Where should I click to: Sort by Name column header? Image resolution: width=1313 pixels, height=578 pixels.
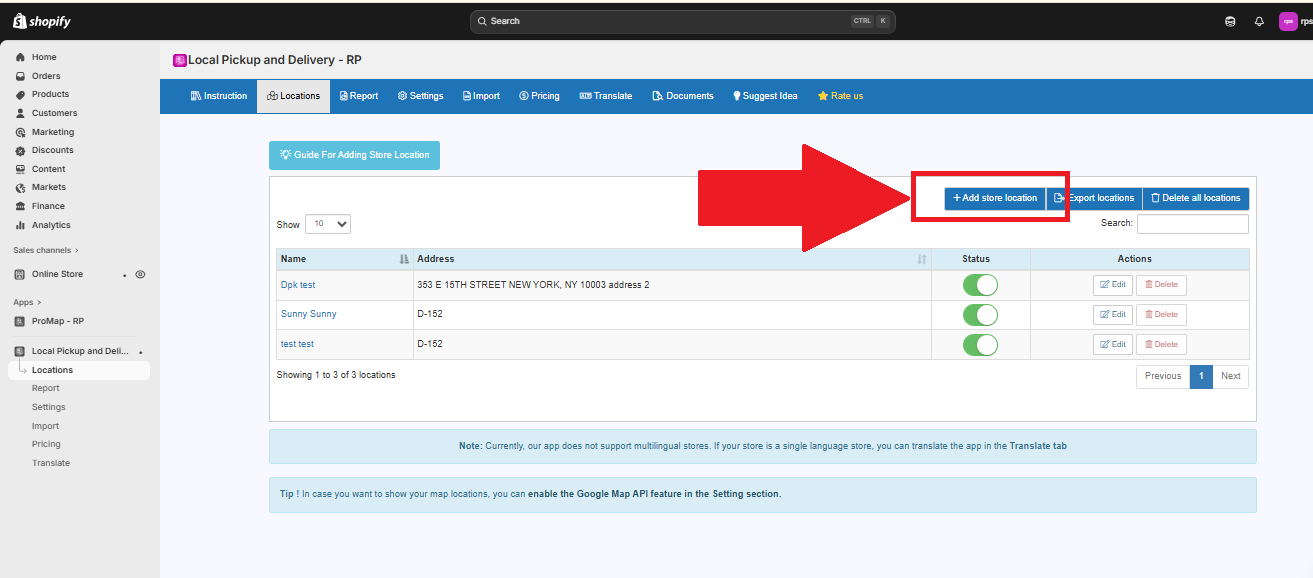345,259
